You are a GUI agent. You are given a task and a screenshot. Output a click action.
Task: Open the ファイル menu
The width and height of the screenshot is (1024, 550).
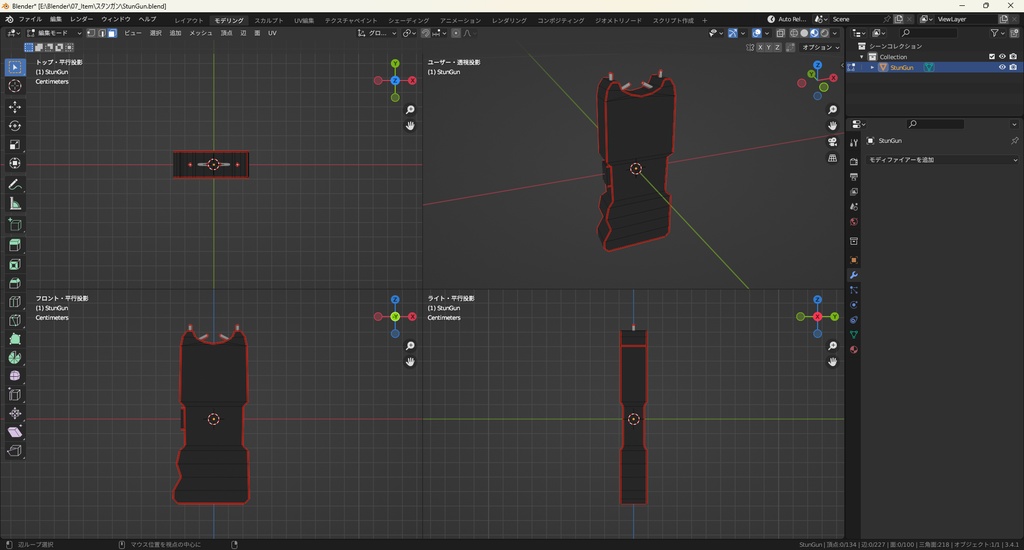pyautogui.click(x=30, y=20)
